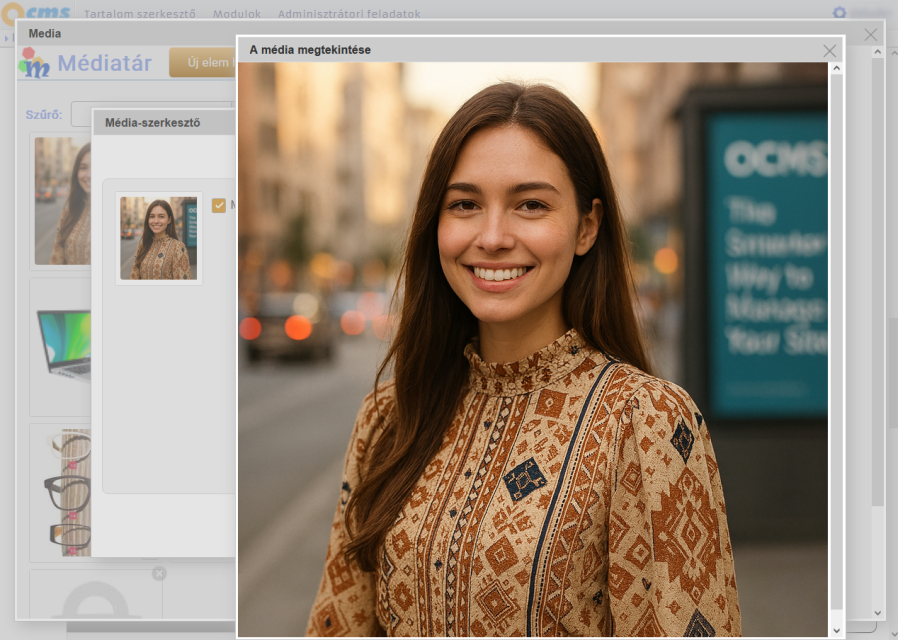Close the 'A média megtekintése' preview dialog

[x=829, y=51]
